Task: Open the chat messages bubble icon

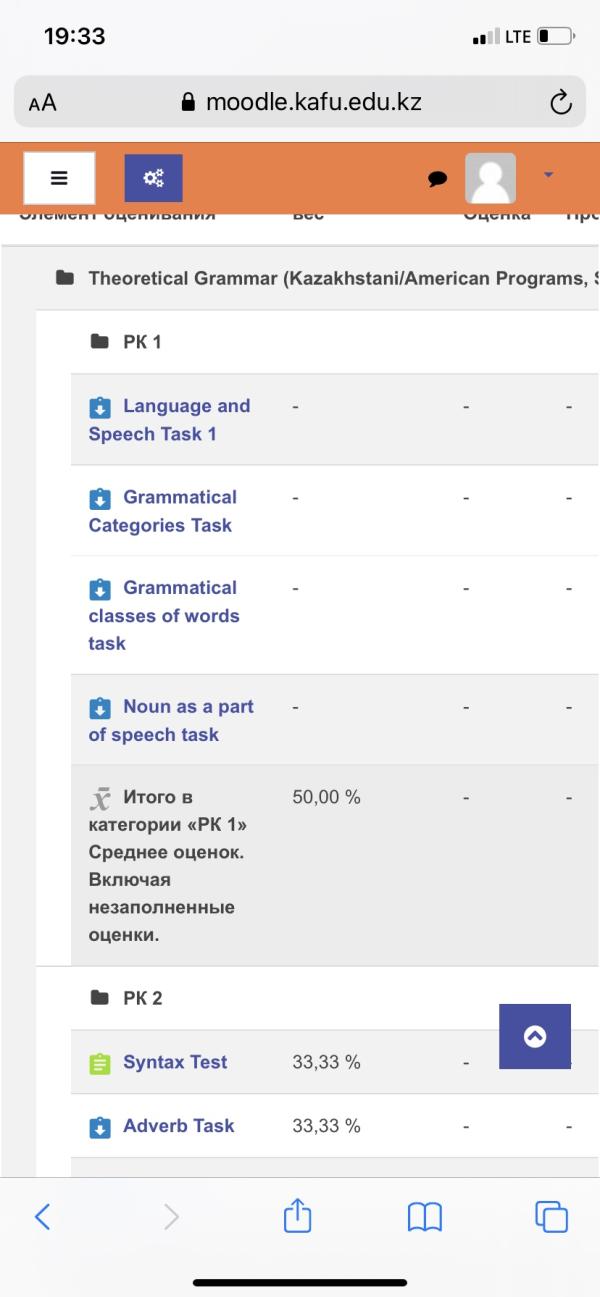Action: [x=437, y=179]
